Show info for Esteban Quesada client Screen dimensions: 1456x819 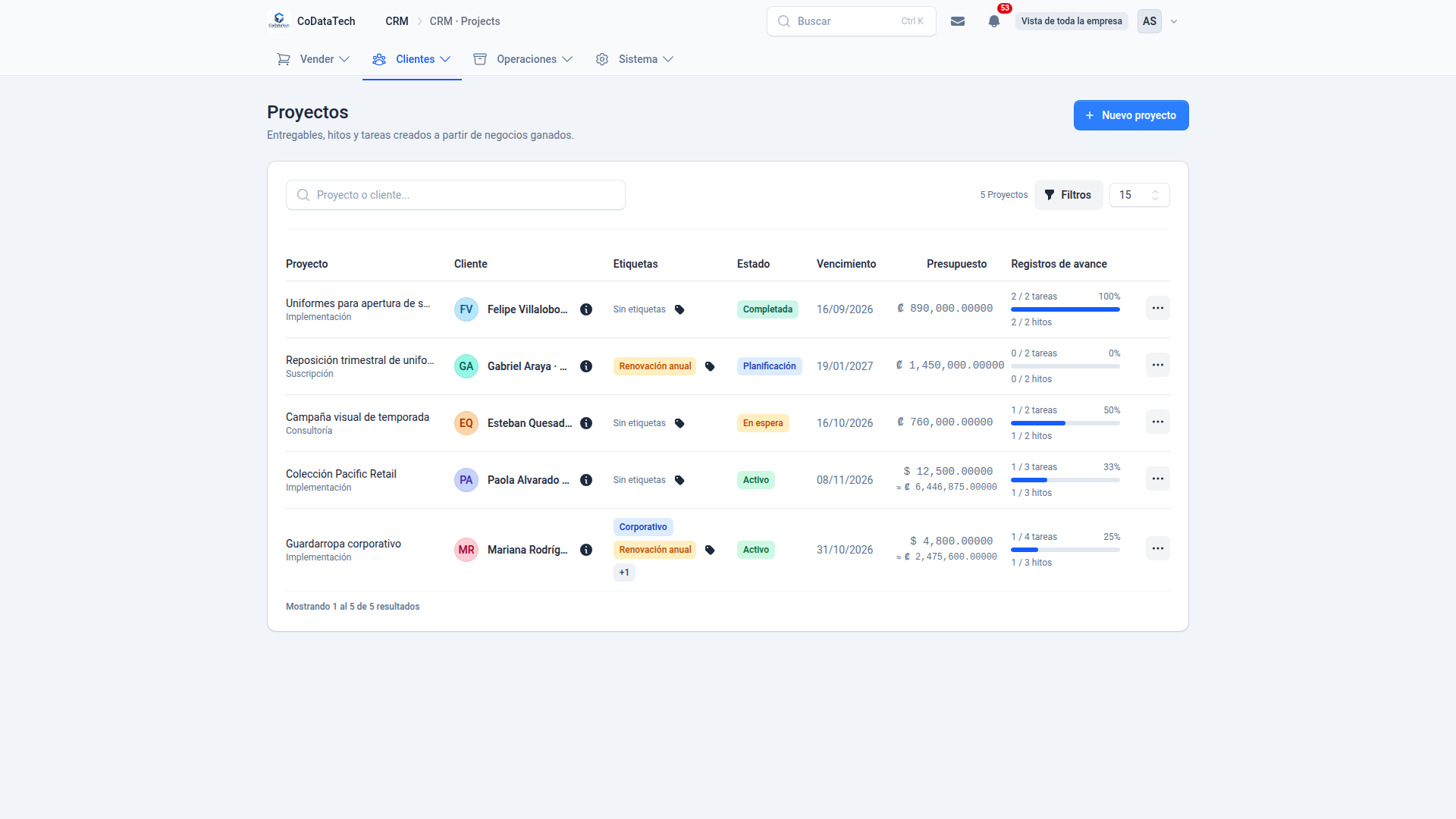586,423
